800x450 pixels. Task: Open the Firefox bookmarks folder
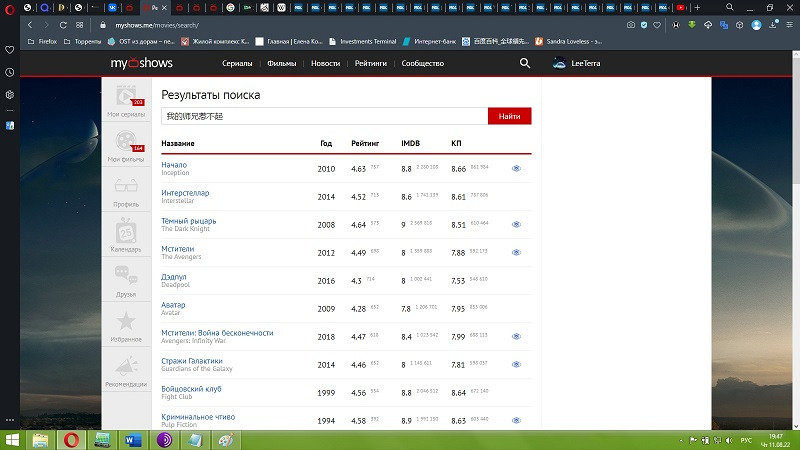(x=42, y=41)
